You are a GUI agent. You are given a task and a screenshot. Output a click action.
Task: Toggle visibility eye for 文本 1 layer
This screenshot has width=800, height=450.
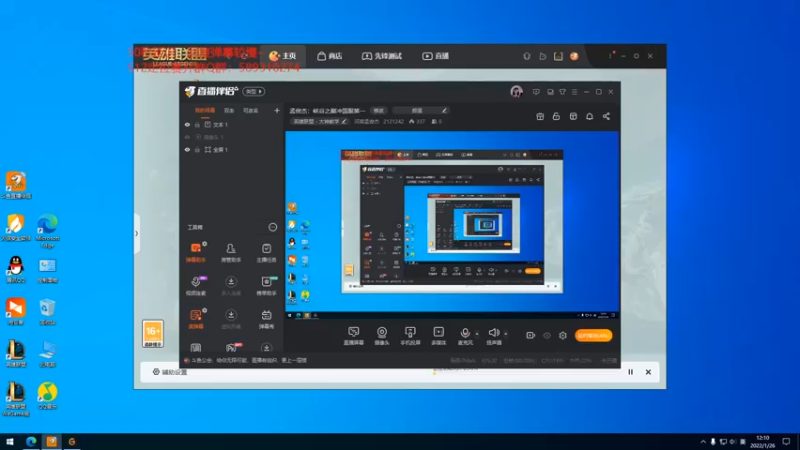[187, 124]
